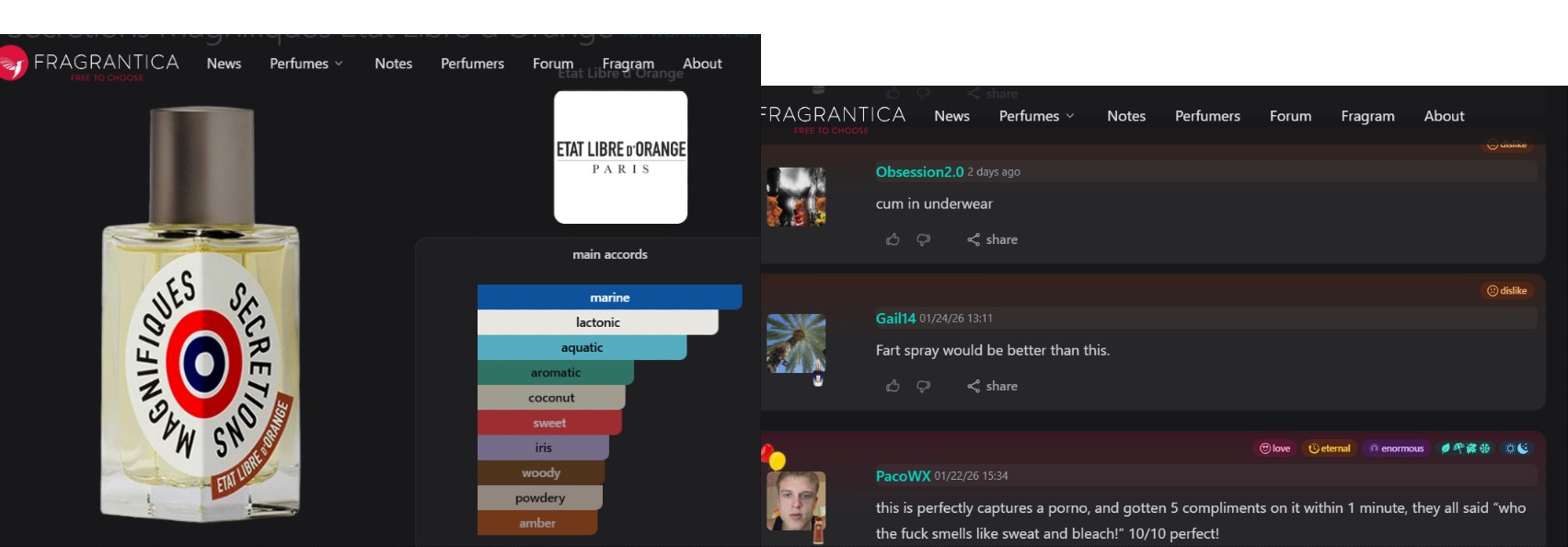The width and height of the screenshot is (1568, 547).
Task: Click day/night icons on PacoWX's review
Action: tap(1516, 448)
